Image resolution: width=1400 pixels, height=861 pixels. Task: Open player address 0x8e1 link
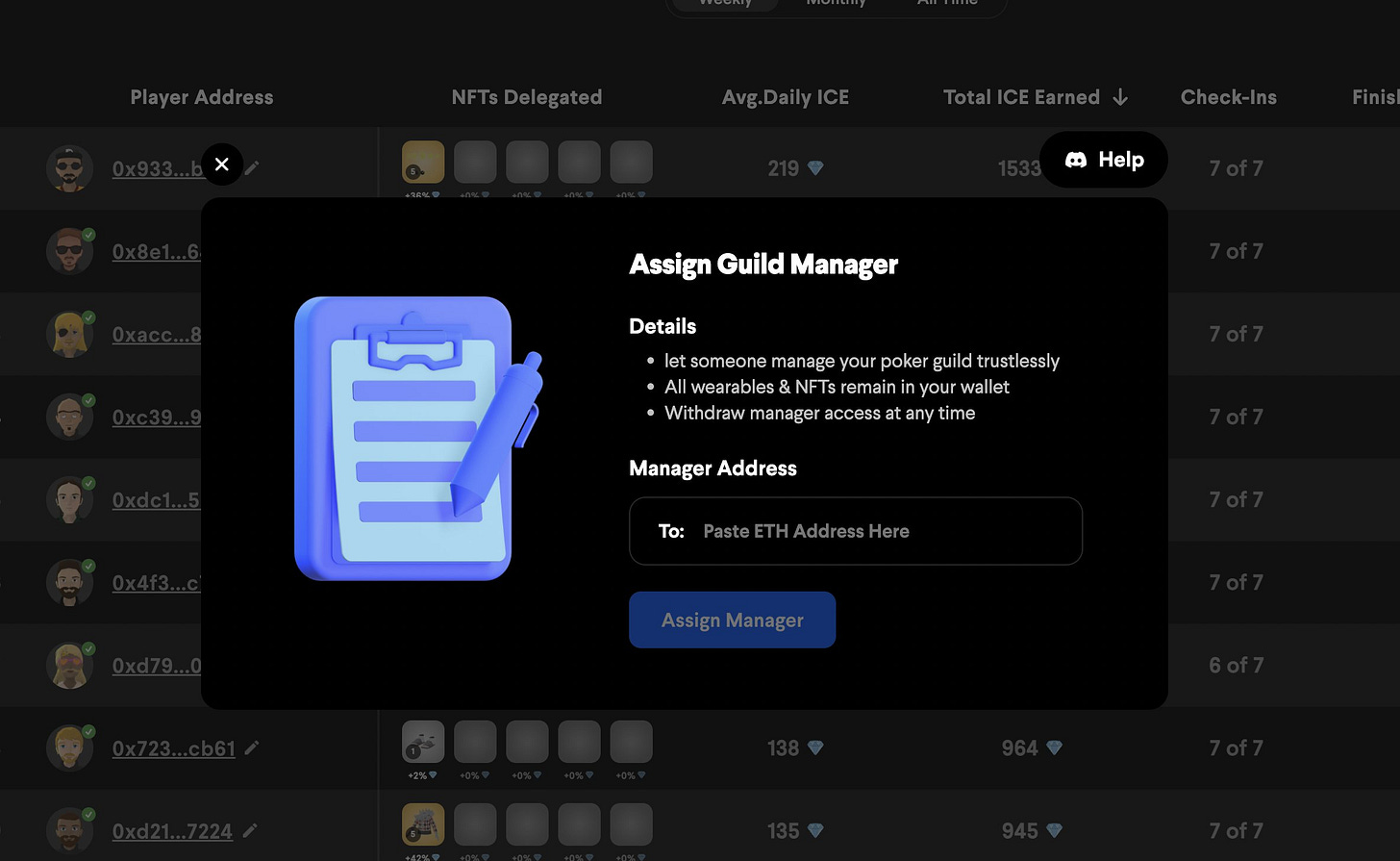157,251
